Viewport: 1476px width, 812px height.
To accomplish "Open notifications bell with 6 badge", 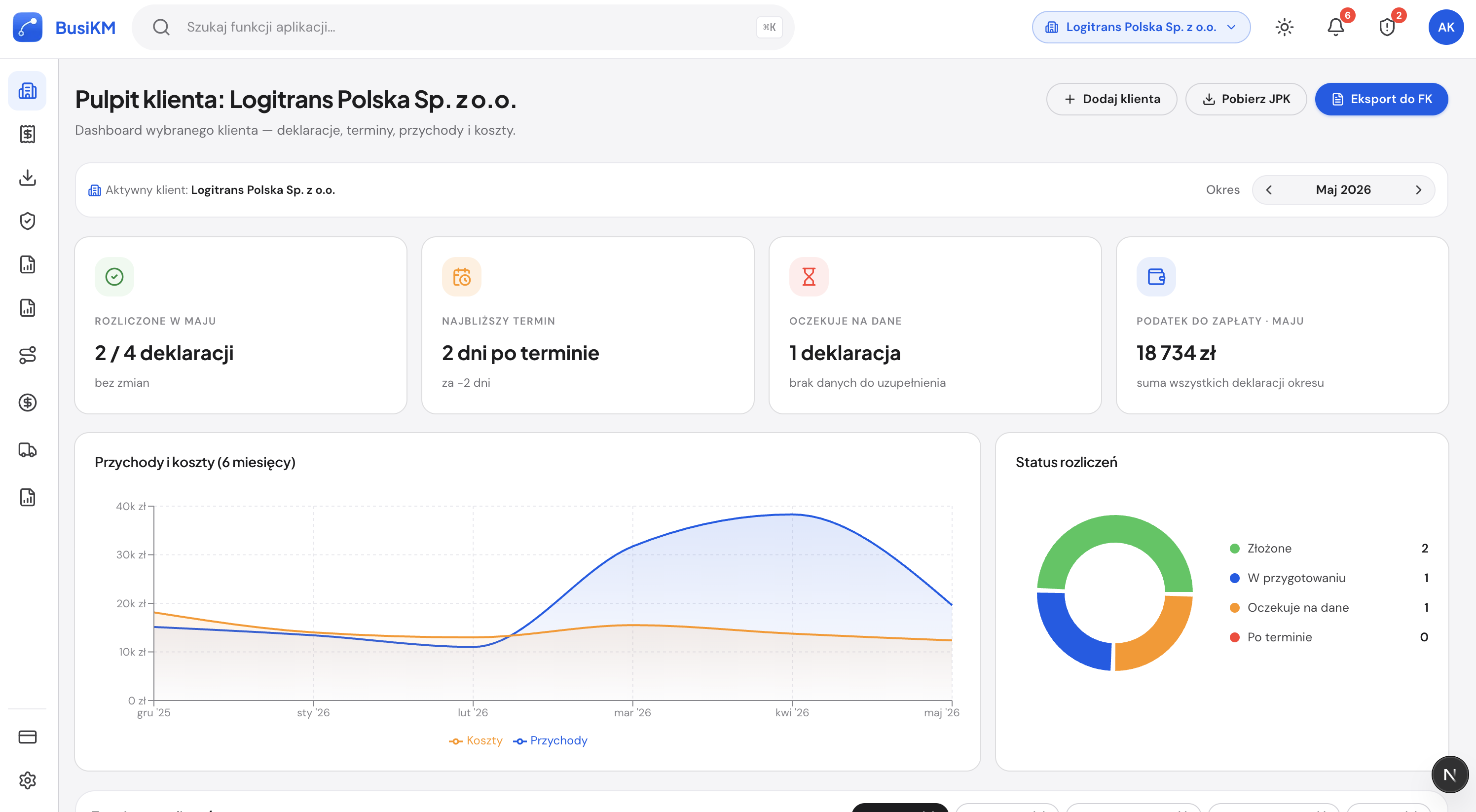I will click(1335, 27).
